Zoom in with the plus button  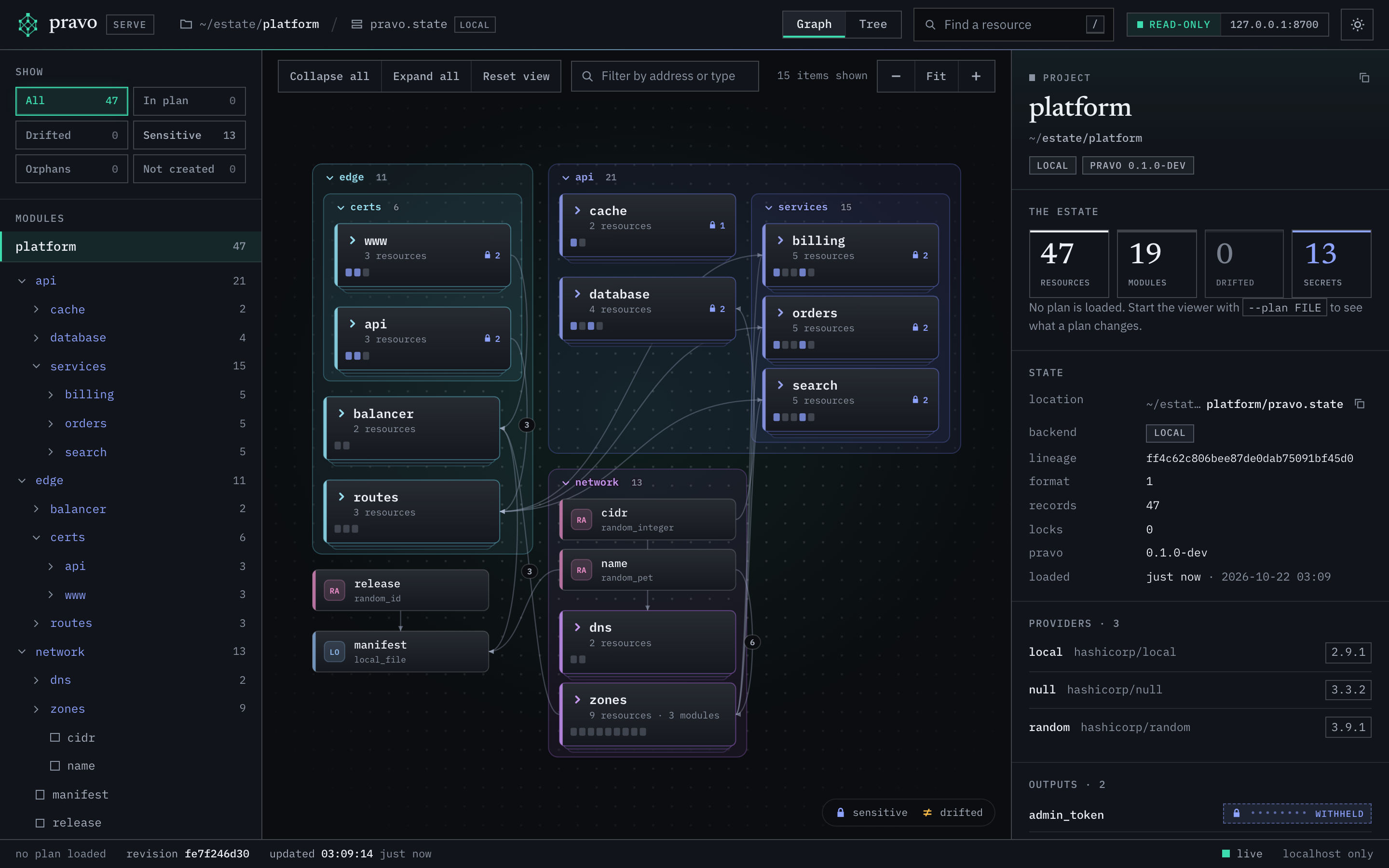(x=976, y=76)
